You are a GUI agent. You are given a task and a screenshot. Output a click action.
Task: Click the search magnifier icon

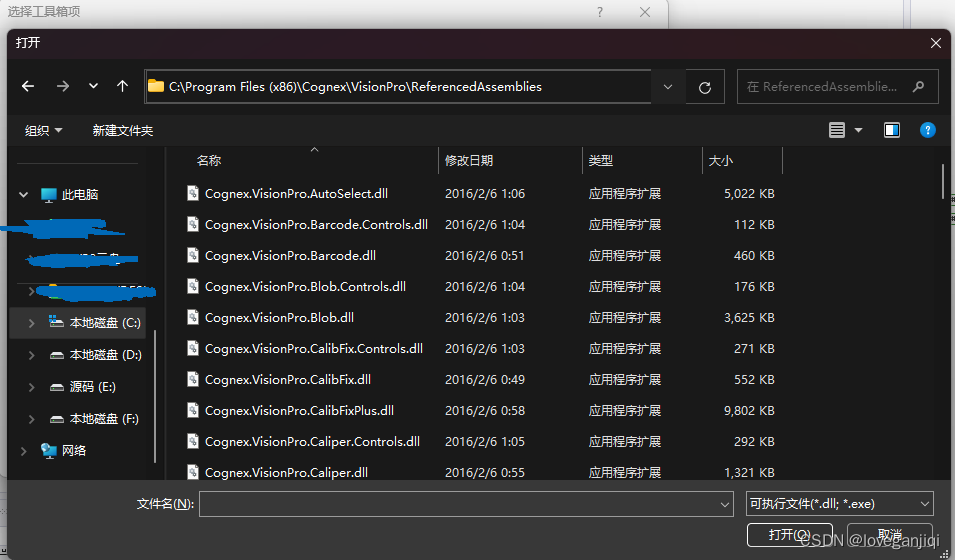(x=918, y=87)
